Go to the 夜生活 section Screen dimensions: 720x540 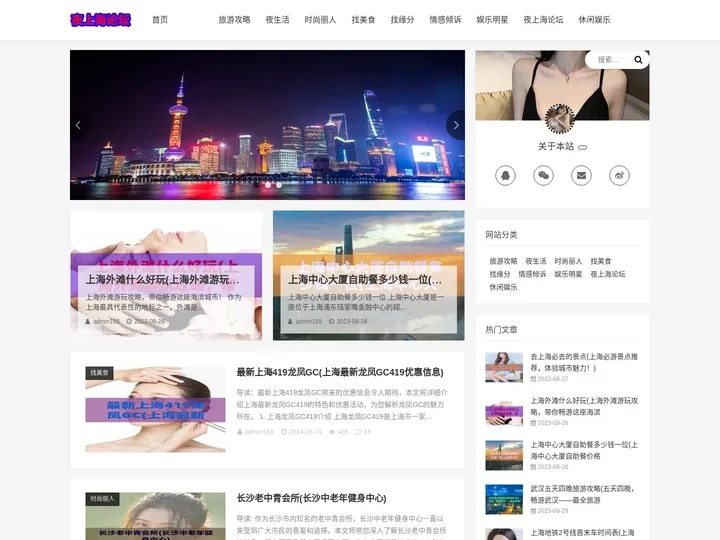[277, 20]
